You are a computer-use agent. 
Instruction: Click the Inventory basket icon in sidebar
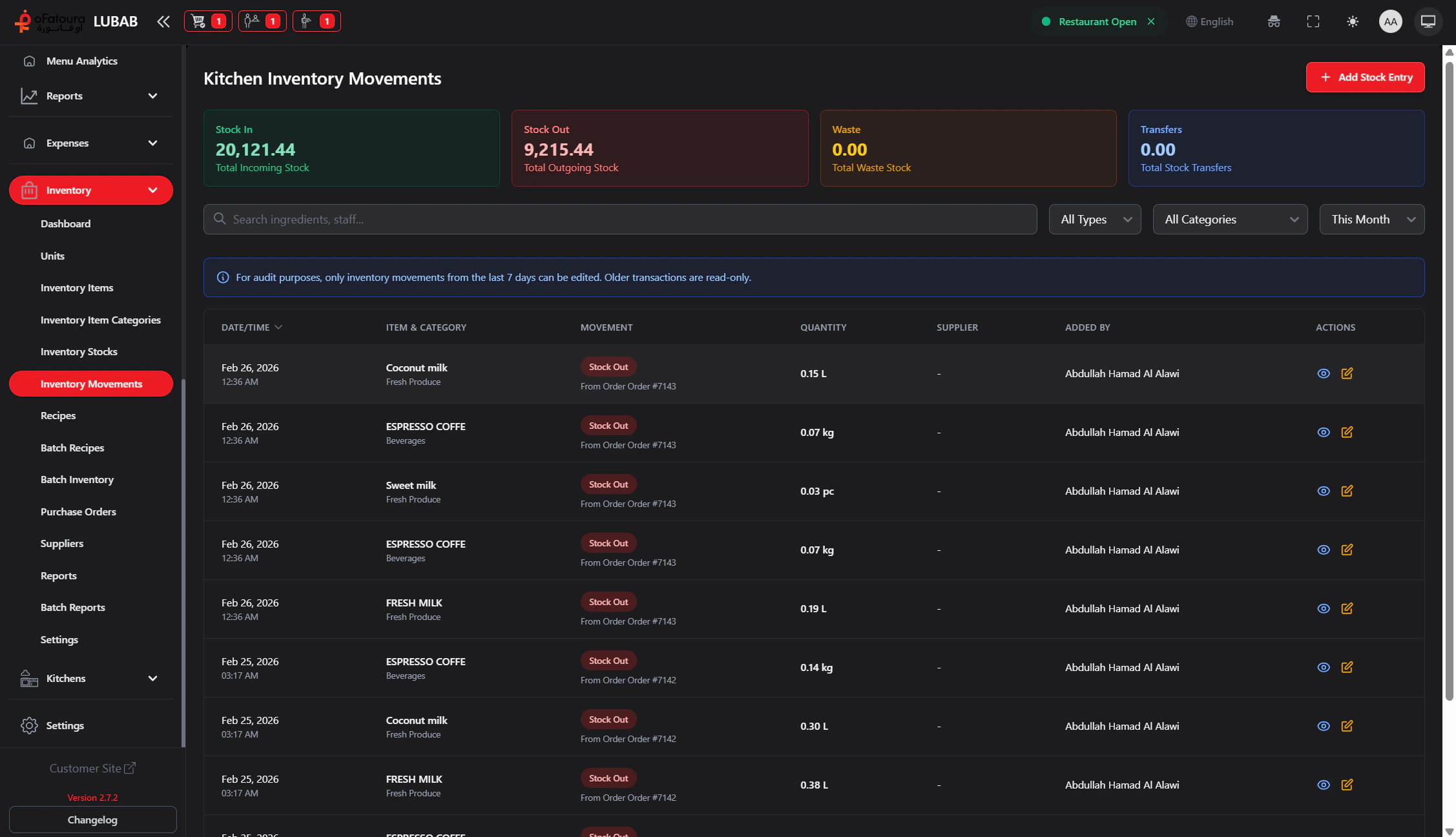[29, 190]
